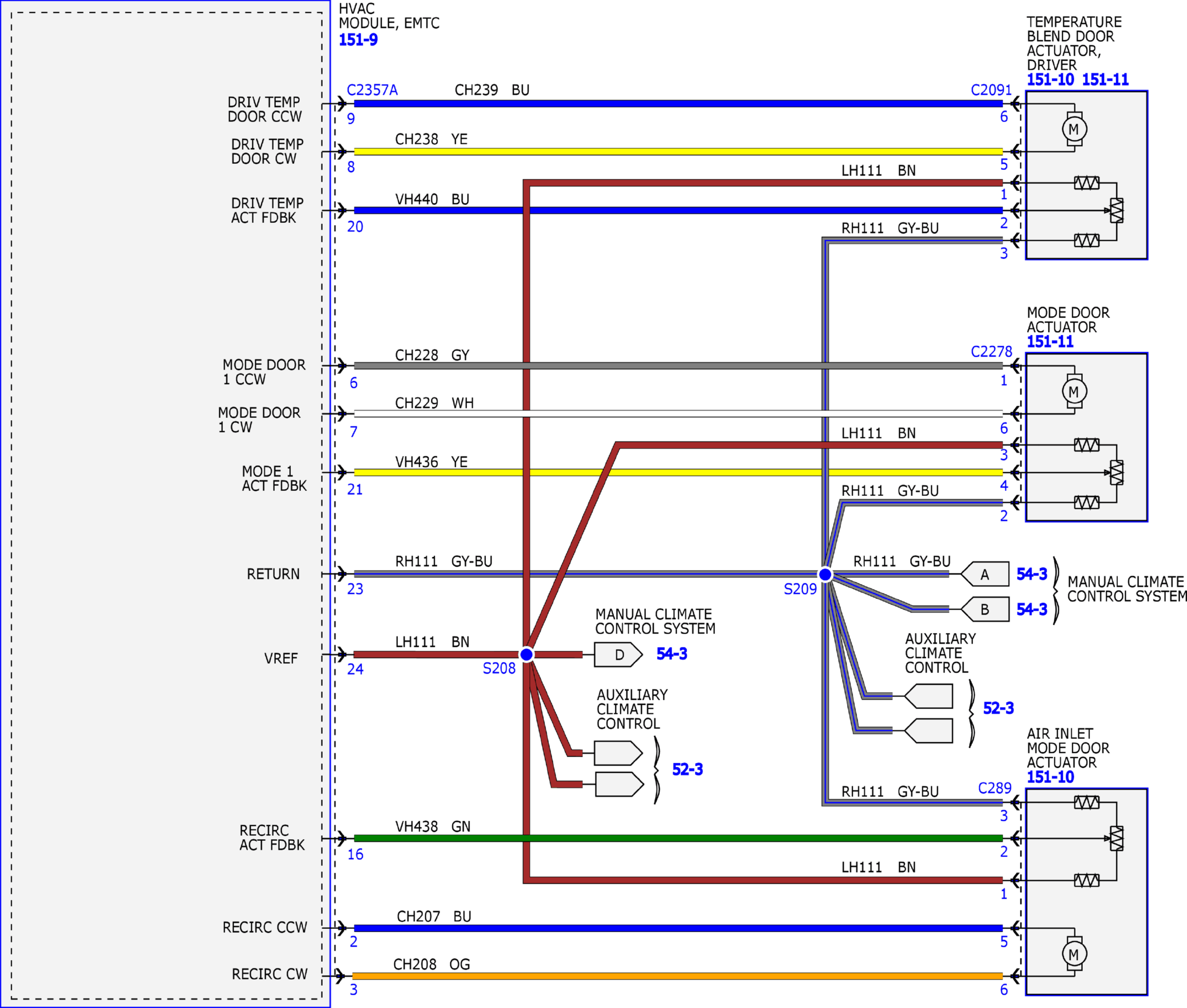Click the S209 splice dot
1187x1008 pixels.
[x=825, y=574]
